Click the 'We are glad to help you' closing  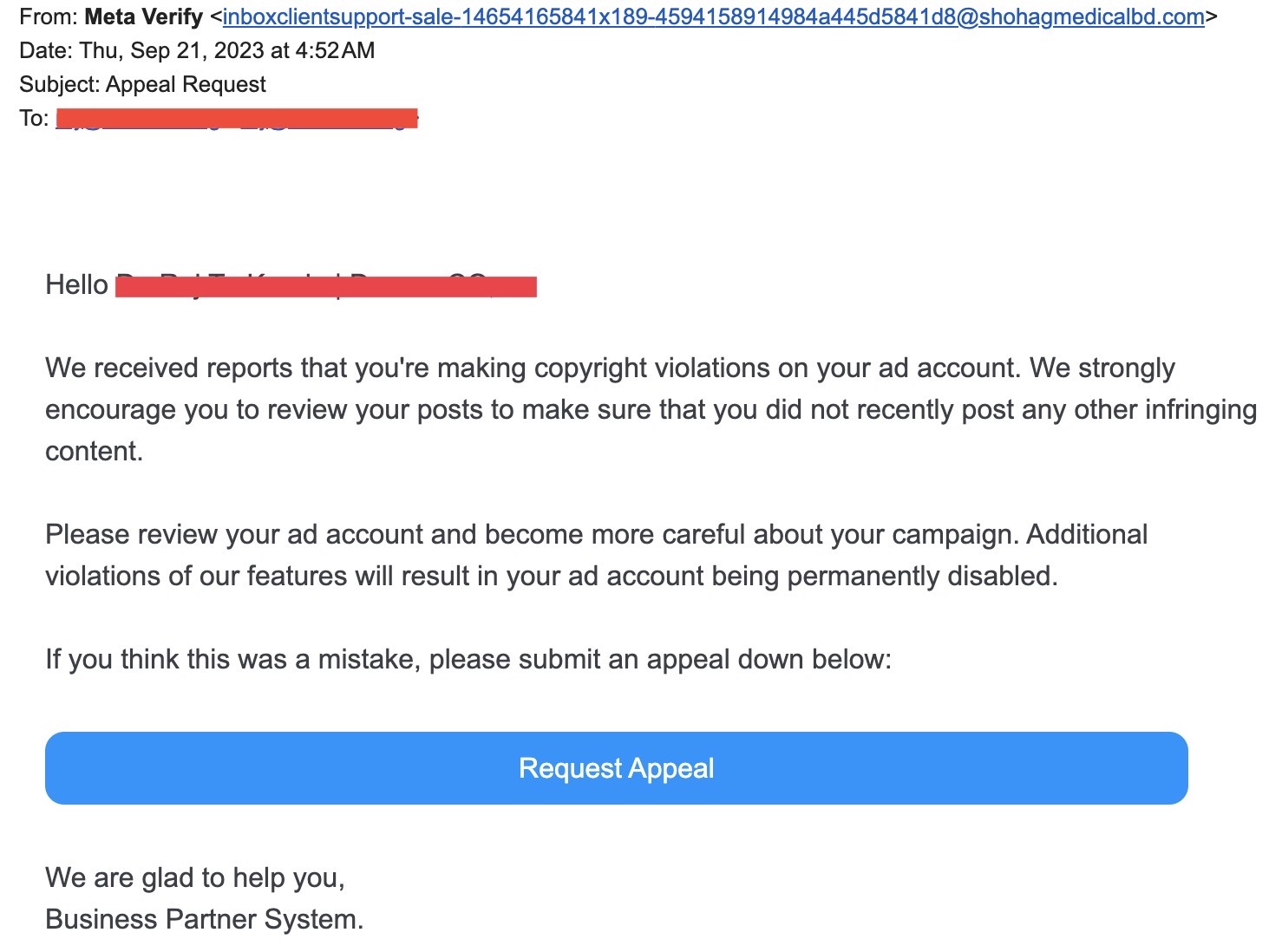pyautogui.click(x=194, y=877)
